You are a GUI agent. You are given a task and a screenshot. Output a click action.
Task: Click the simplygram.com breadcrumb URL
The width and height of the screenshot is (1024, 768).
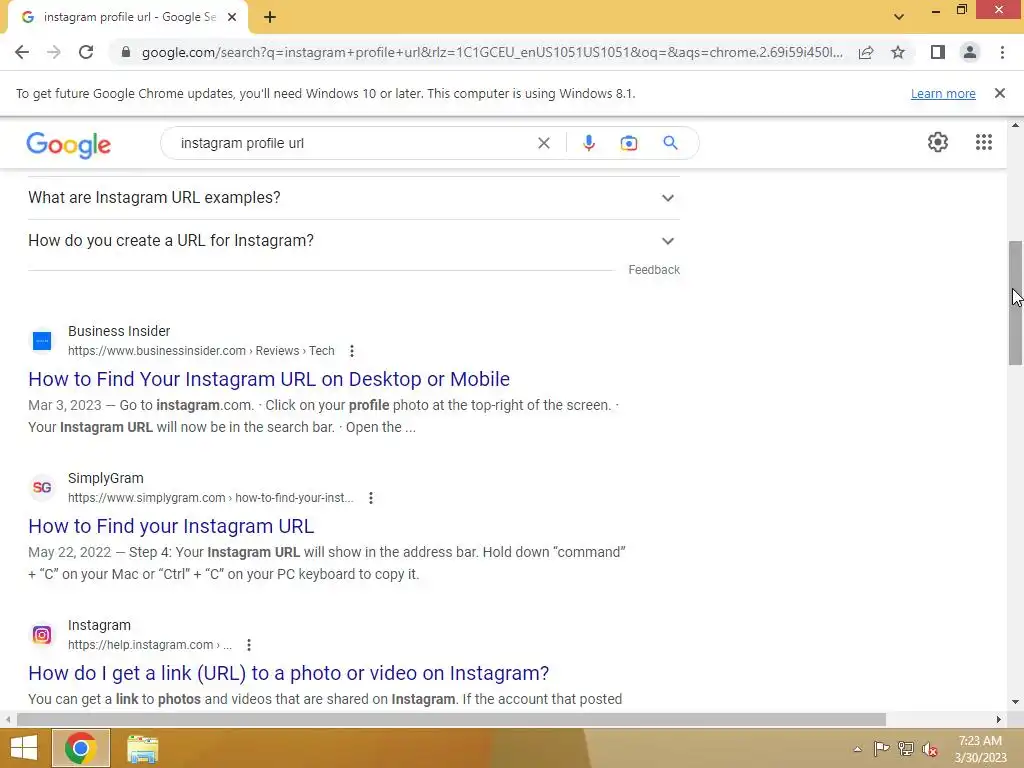(210, 498)
